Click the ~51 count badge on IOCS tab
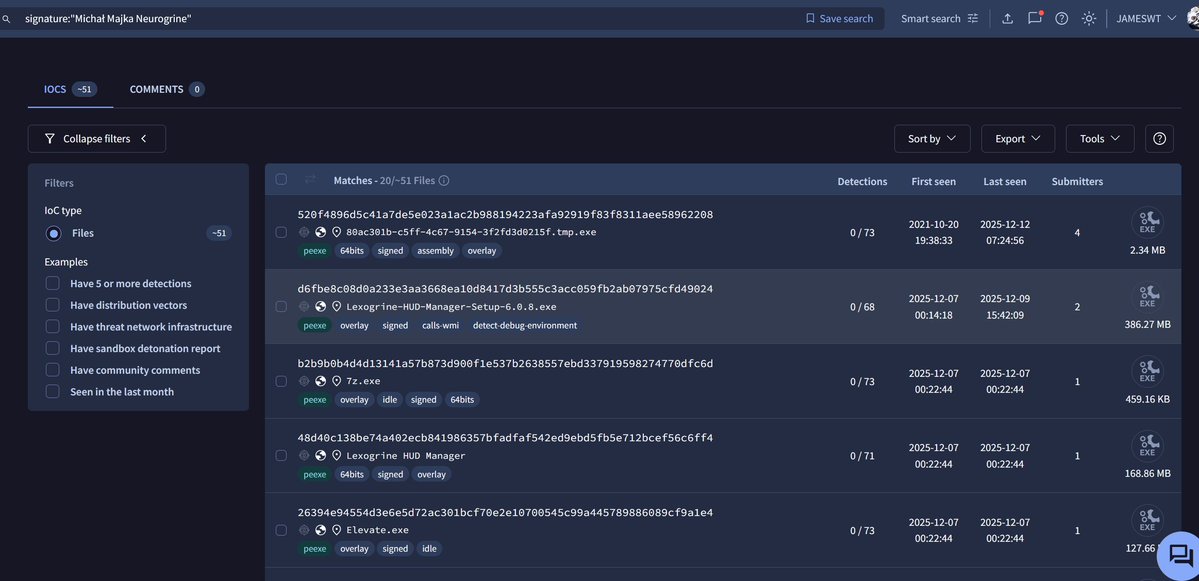The height and width of the screenshot is (581, 1199). (x=84, y=89)
